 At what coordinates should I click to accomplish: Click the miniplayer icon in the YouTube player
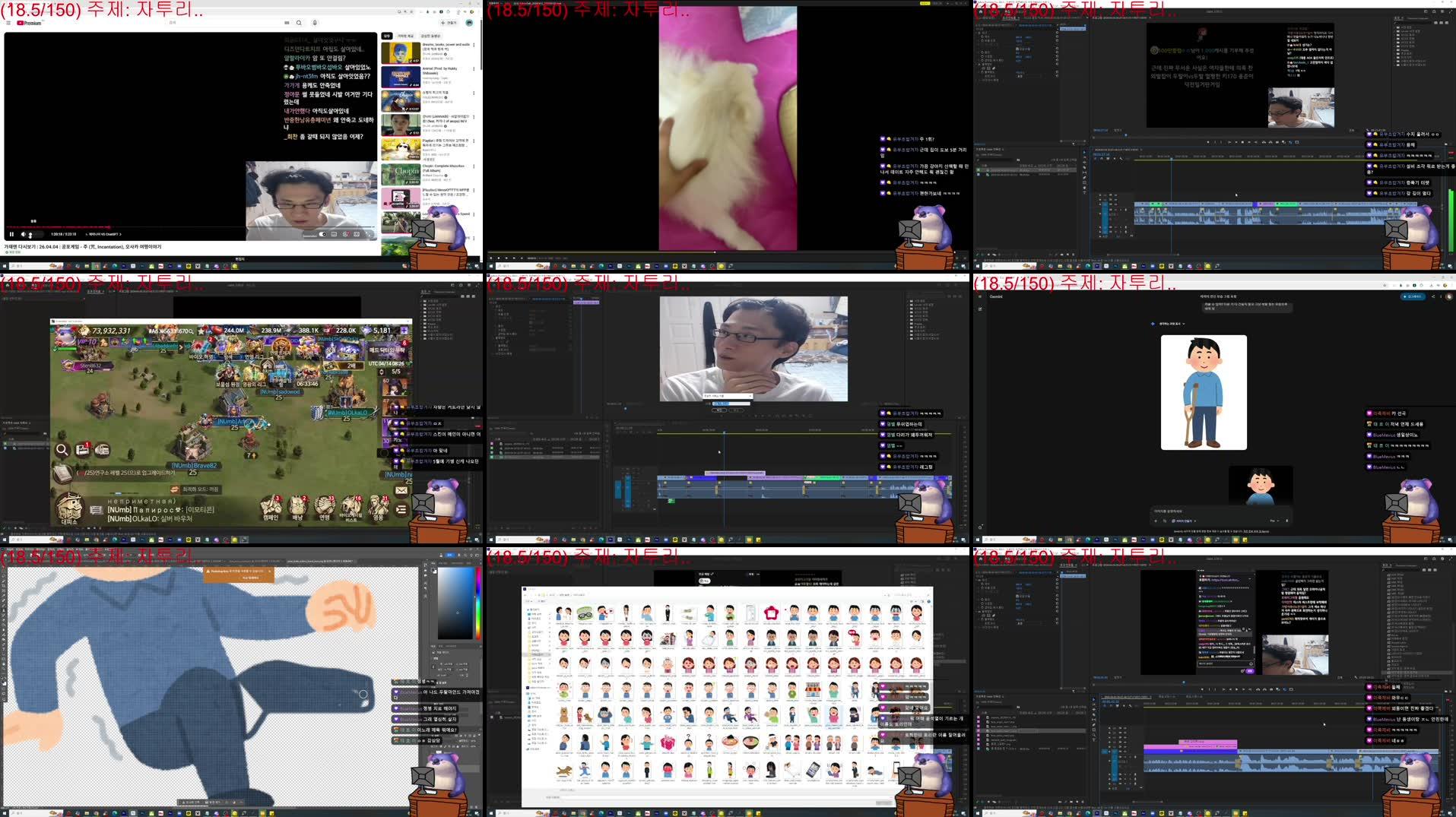(x=357, y=235)
